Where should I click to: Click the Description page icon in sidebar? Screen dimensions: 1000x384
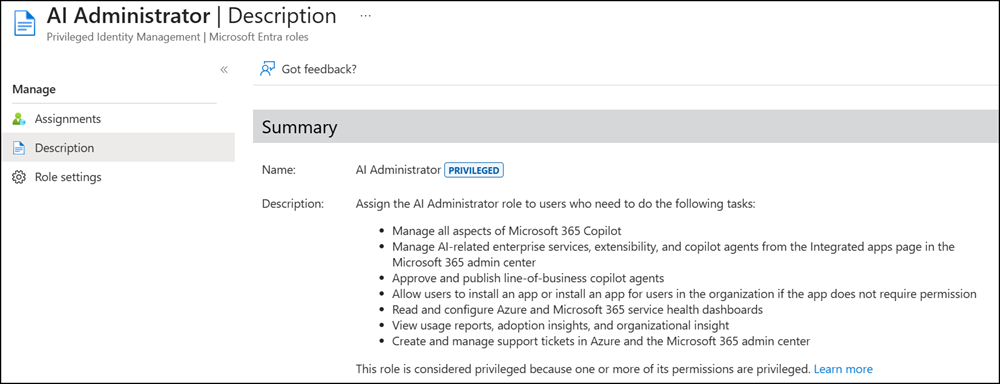coord(19,148)
